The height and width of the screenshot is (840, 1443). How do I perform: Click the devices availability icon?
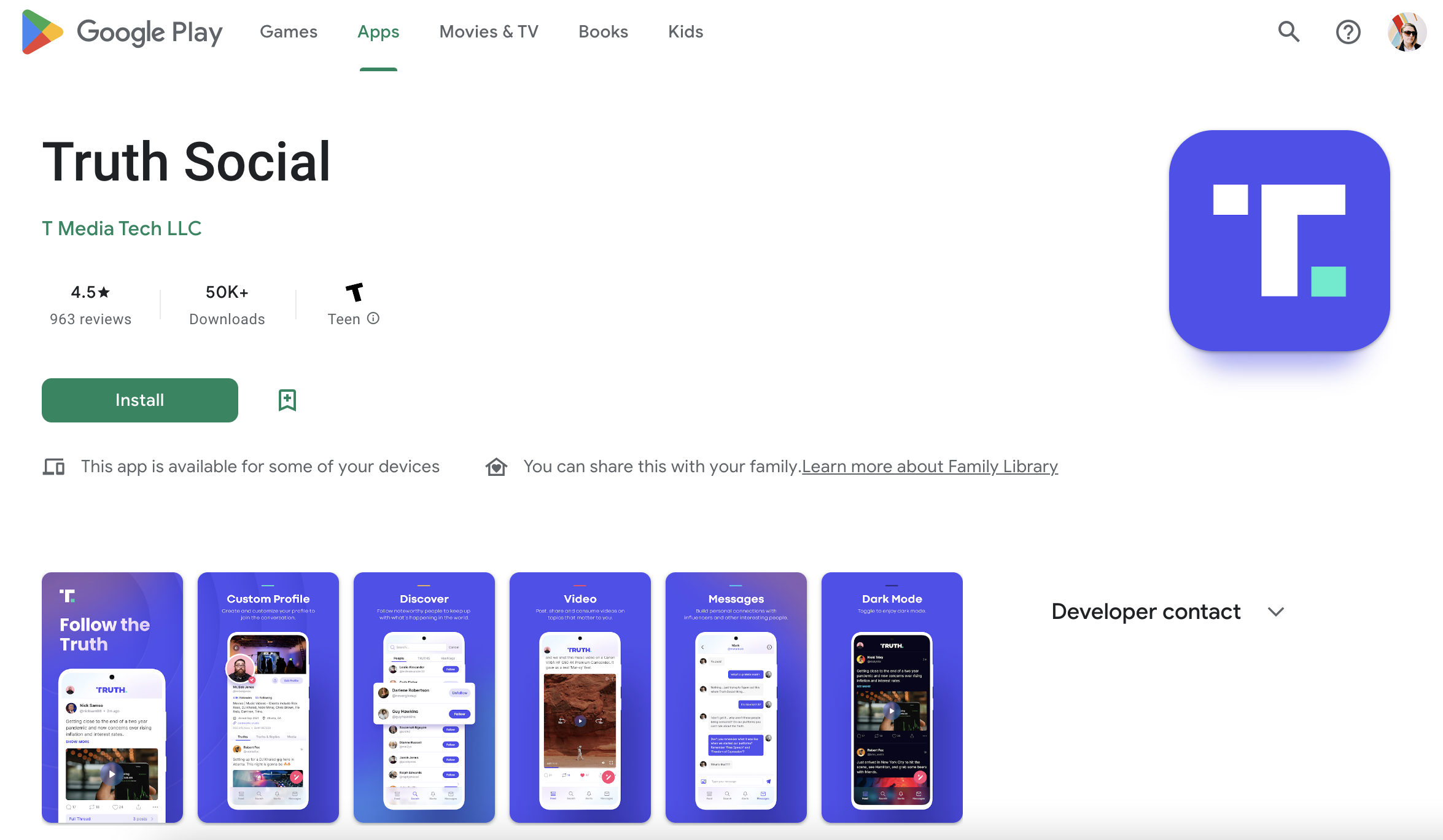[x=53, y=467]
